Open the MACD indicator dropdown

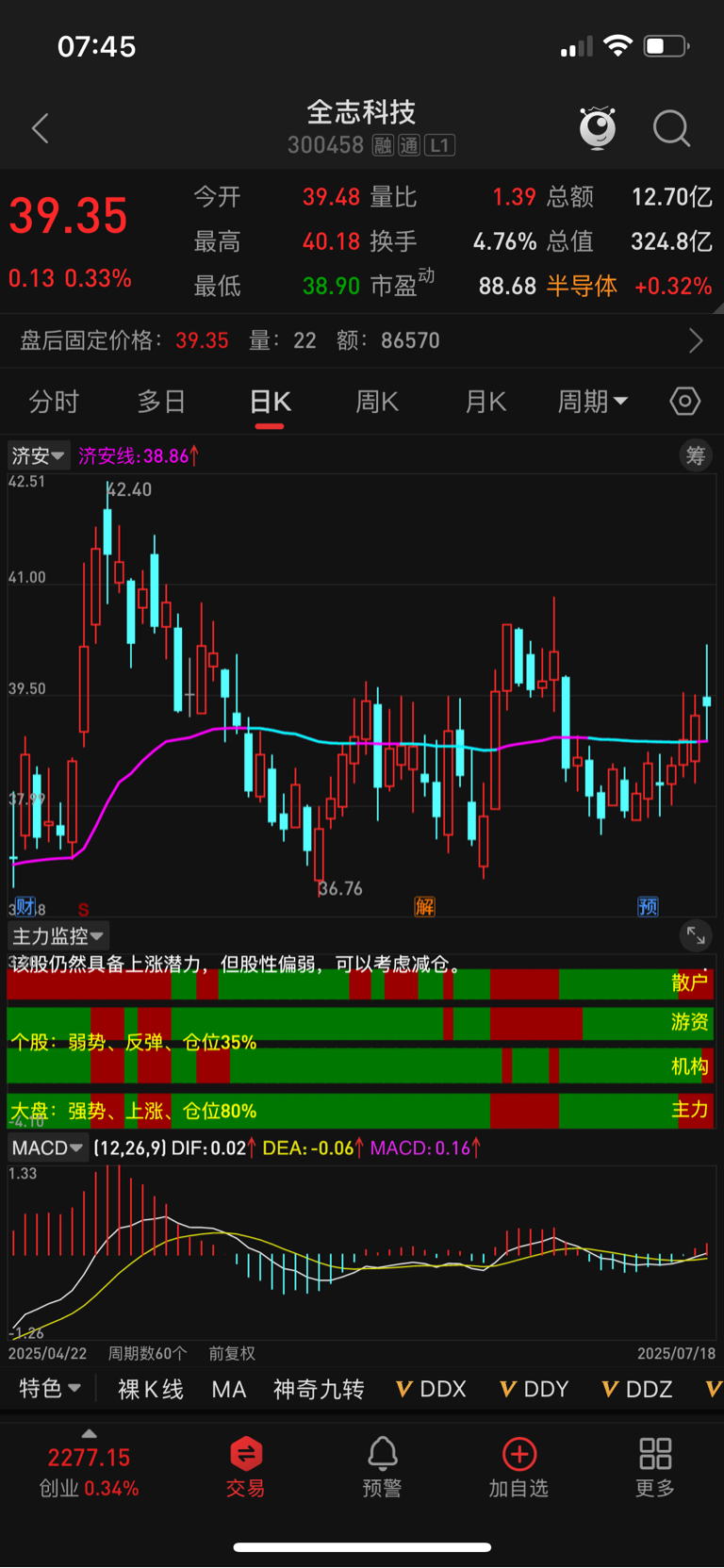click(x=48, y=1147)
